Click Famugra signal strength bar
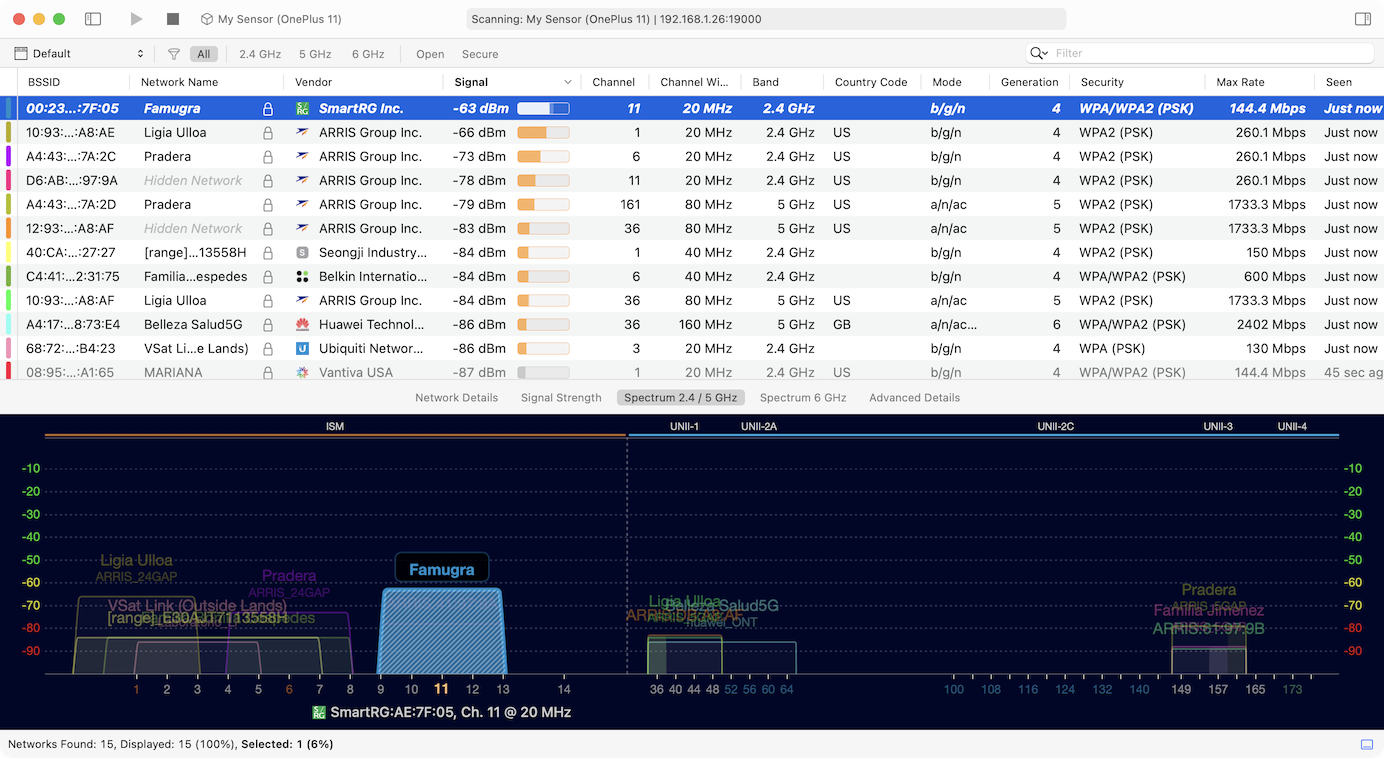Viewport: 1384px width, 758px height. [x=543, y=109]
